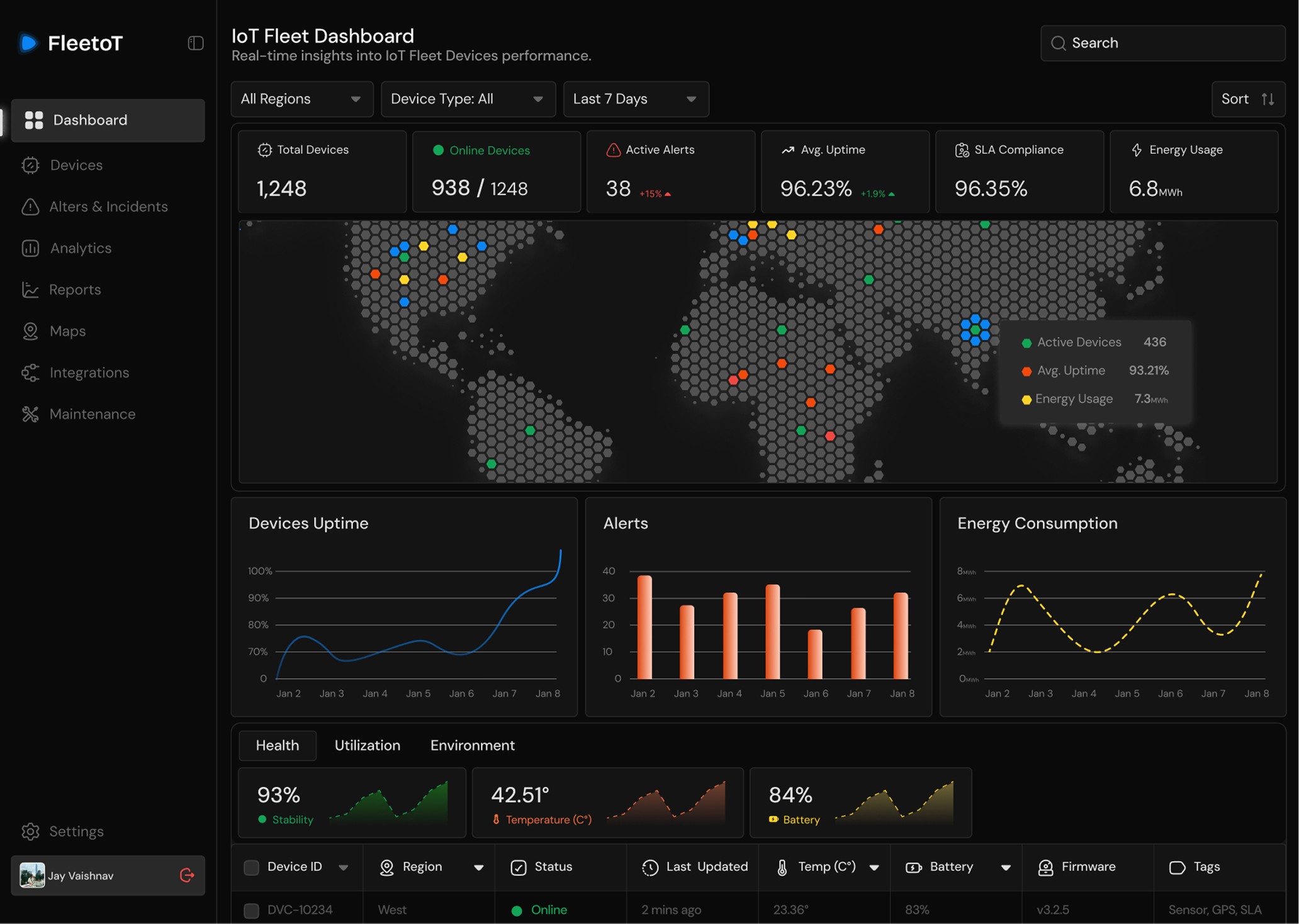Open Alters & Incidents warning icon
Screen dimensions: 1299x924
(30, 206)
